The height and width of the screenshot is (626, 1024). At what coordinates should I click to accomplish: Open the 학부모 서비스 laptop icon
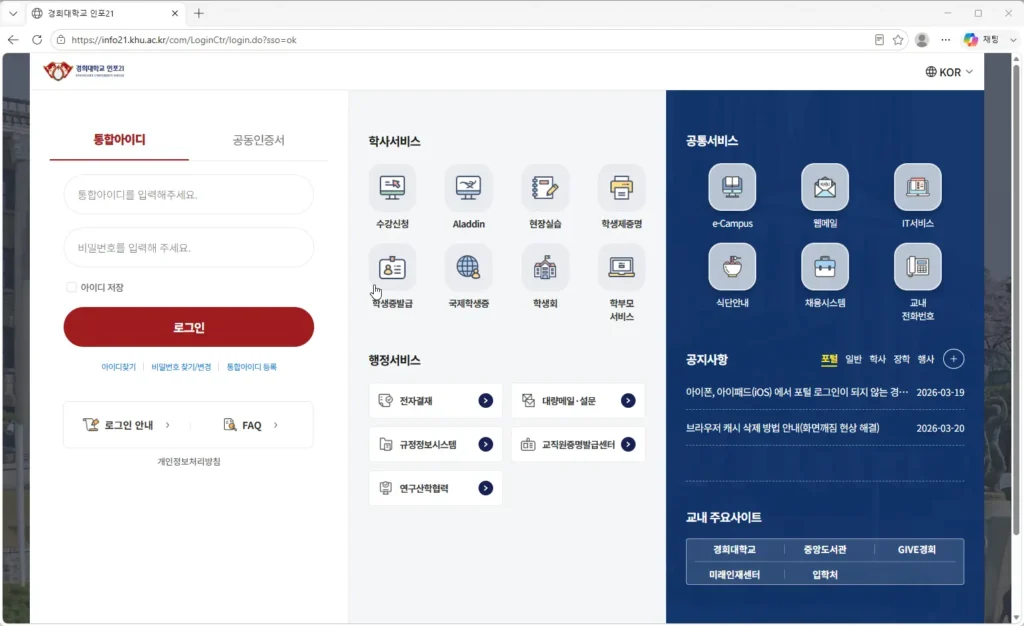(621, 268)
